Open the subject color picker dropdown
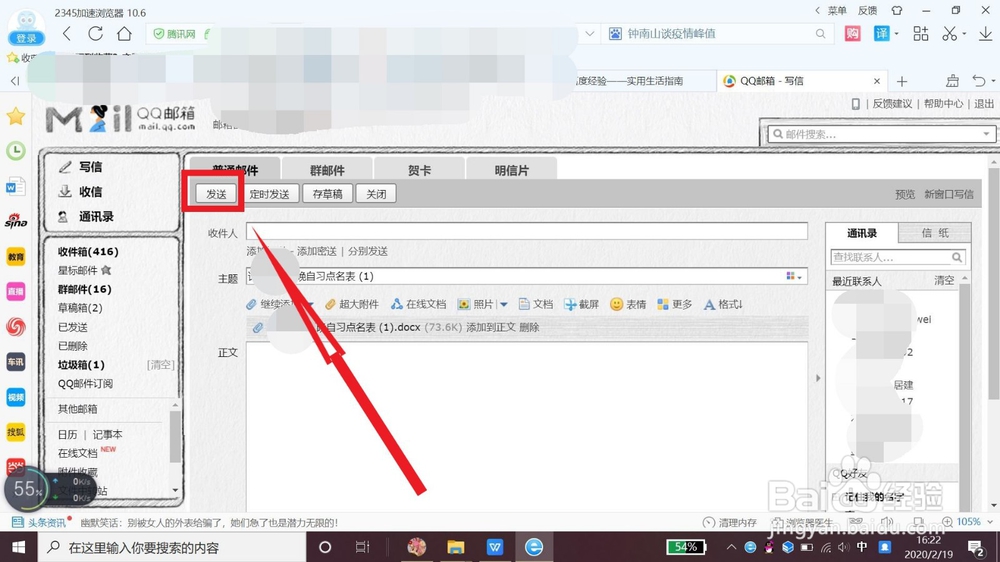1000x562 pixels. (x=794, y=276)
